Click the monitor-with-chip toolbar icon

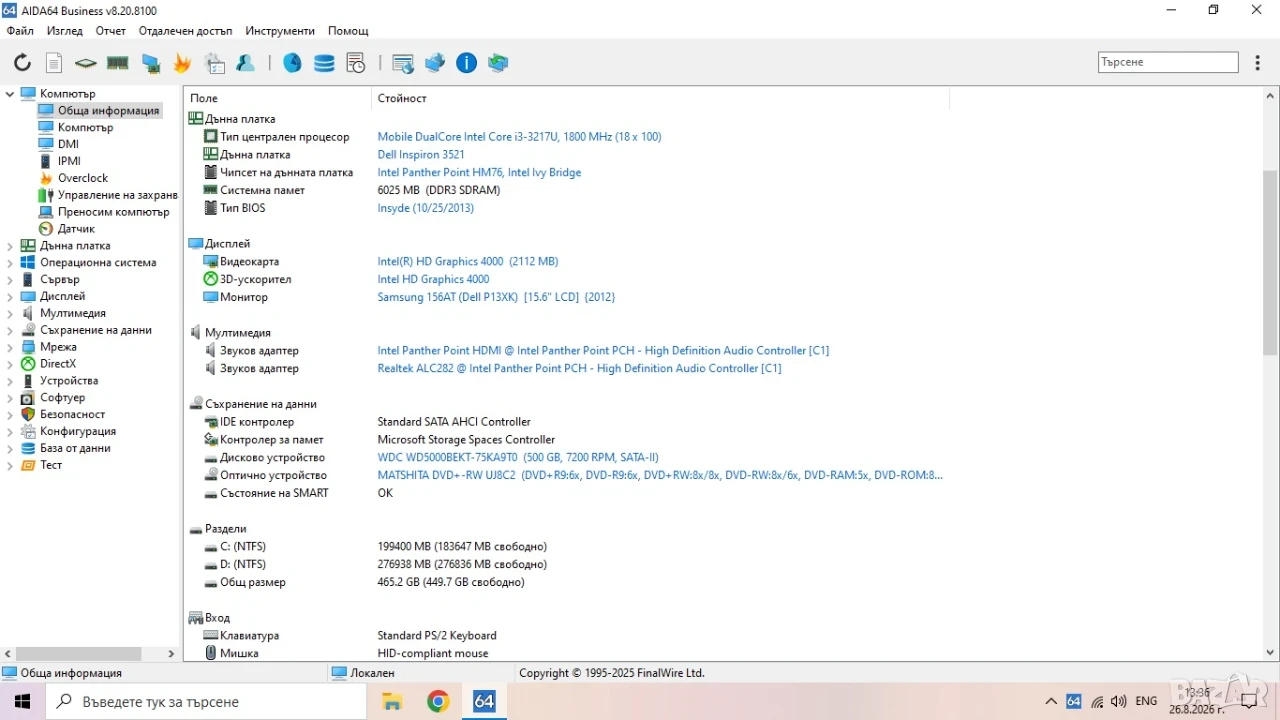[x=150, y=63]
